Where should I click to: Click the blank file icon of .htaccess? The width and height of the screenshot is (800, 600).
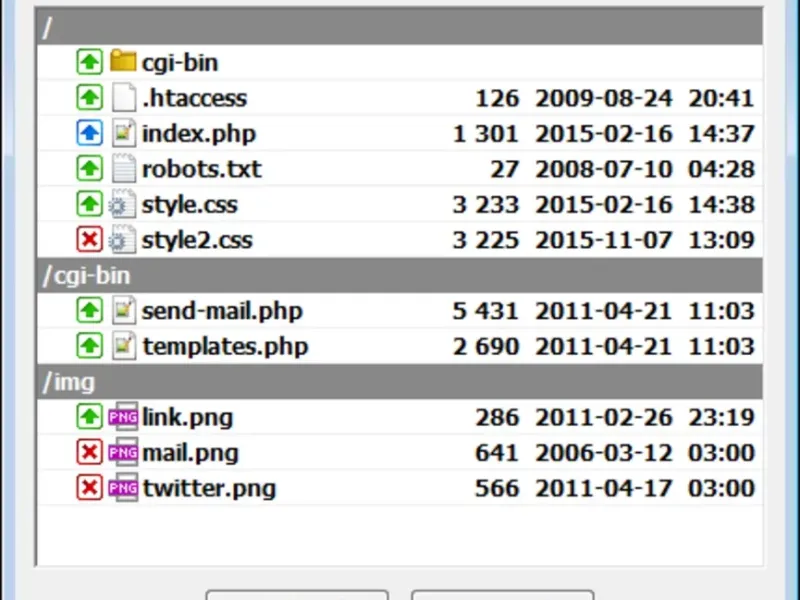123,98
